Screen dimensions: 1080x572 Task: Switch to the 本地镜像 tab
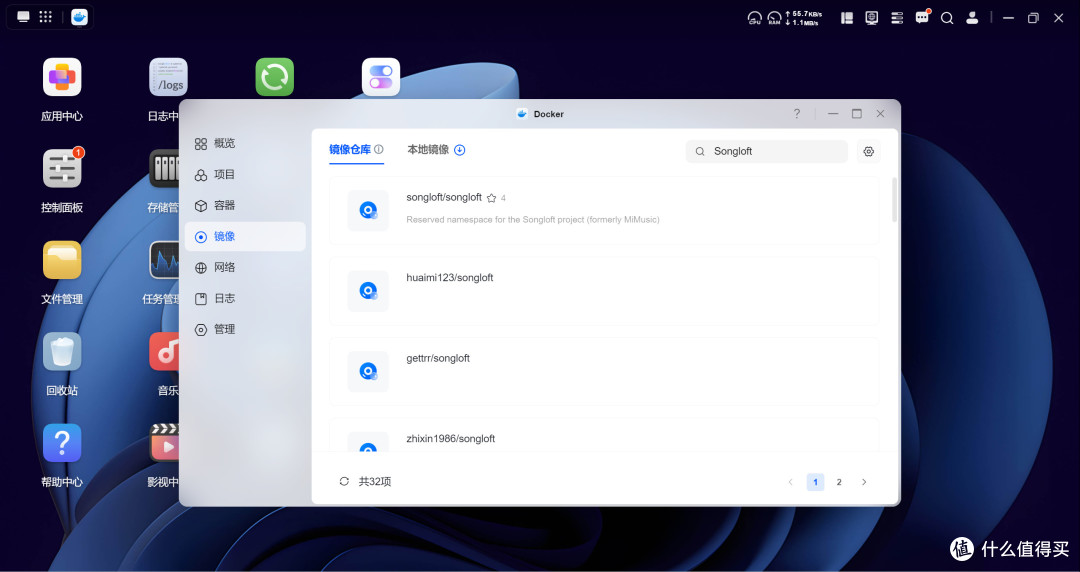pyautogui.click(x=428, y=150)
